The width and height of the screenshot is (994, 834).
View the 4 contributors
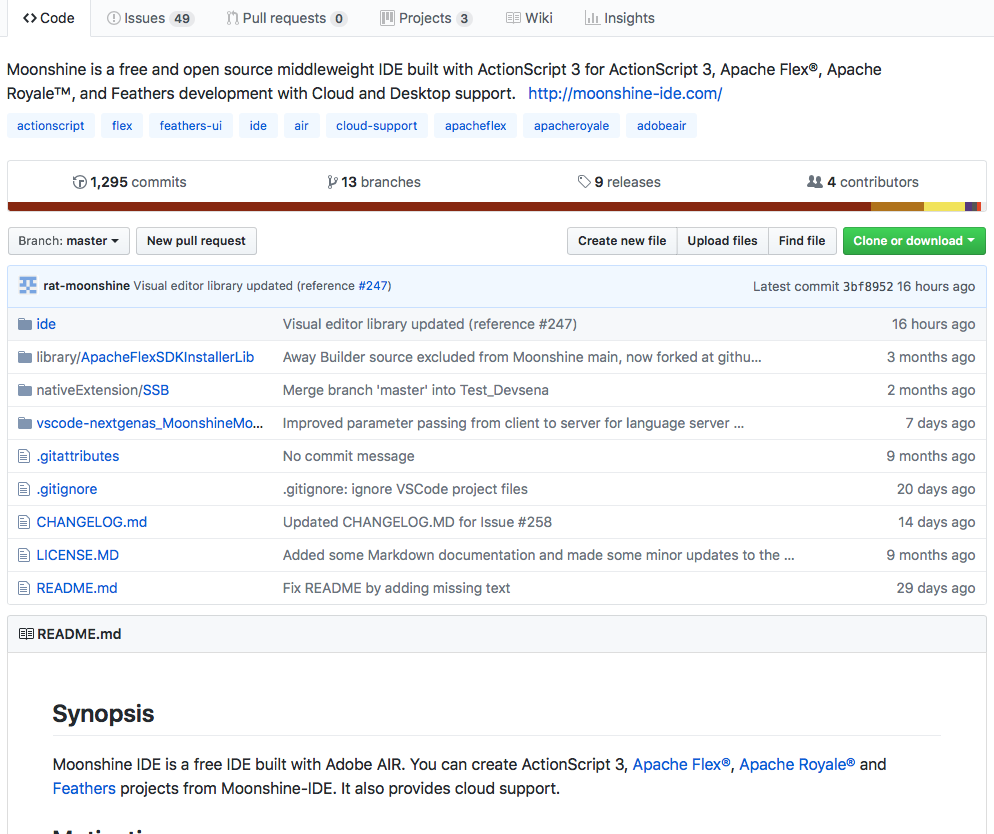(862, 183)
